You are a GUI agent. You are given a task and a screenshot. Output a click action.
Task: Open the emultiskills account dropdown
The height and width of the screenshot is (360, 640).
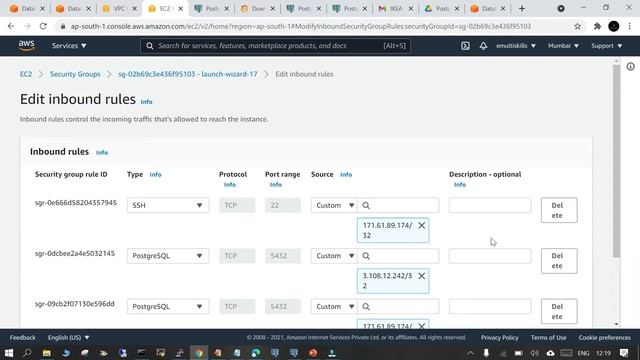coord(516,46)
